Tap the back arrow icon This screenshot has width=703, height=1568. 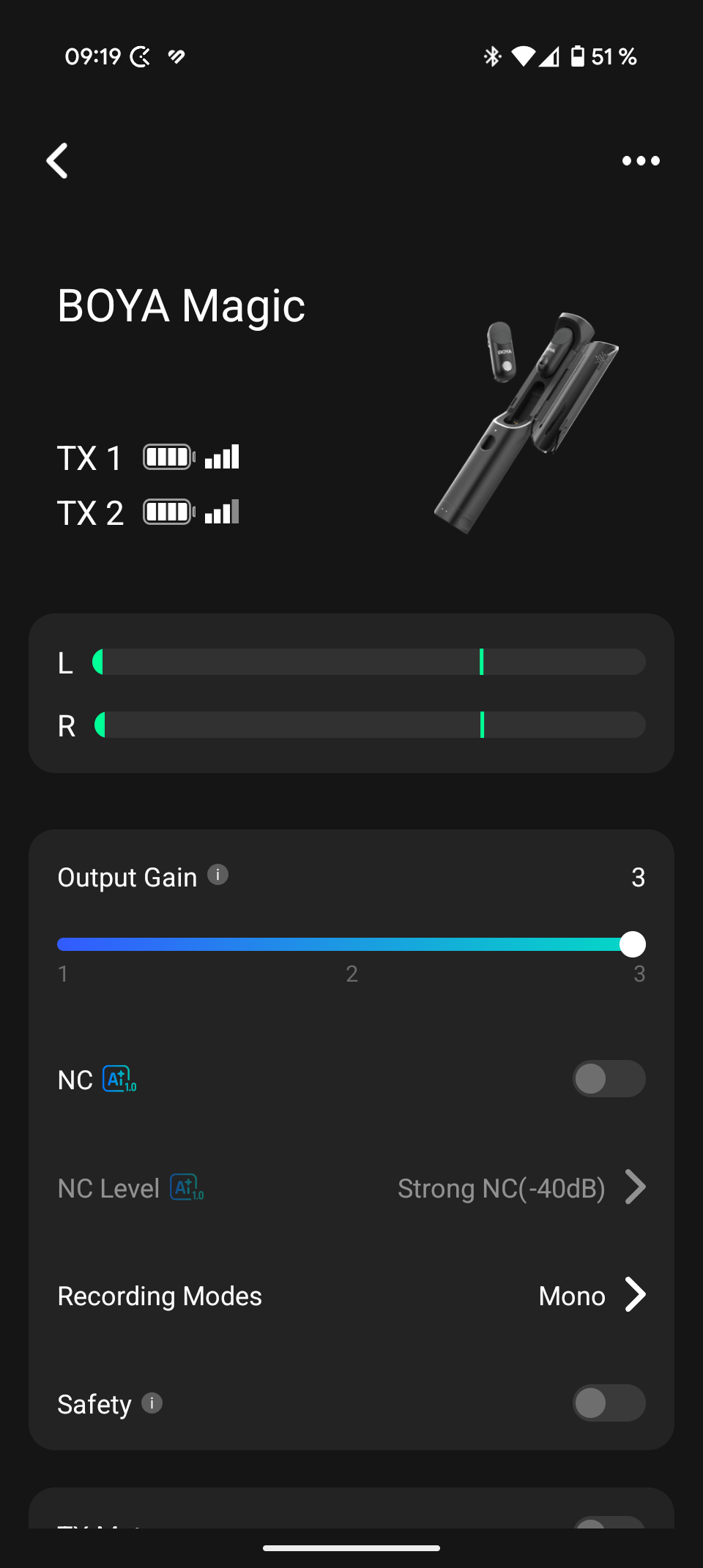point(57,160)
